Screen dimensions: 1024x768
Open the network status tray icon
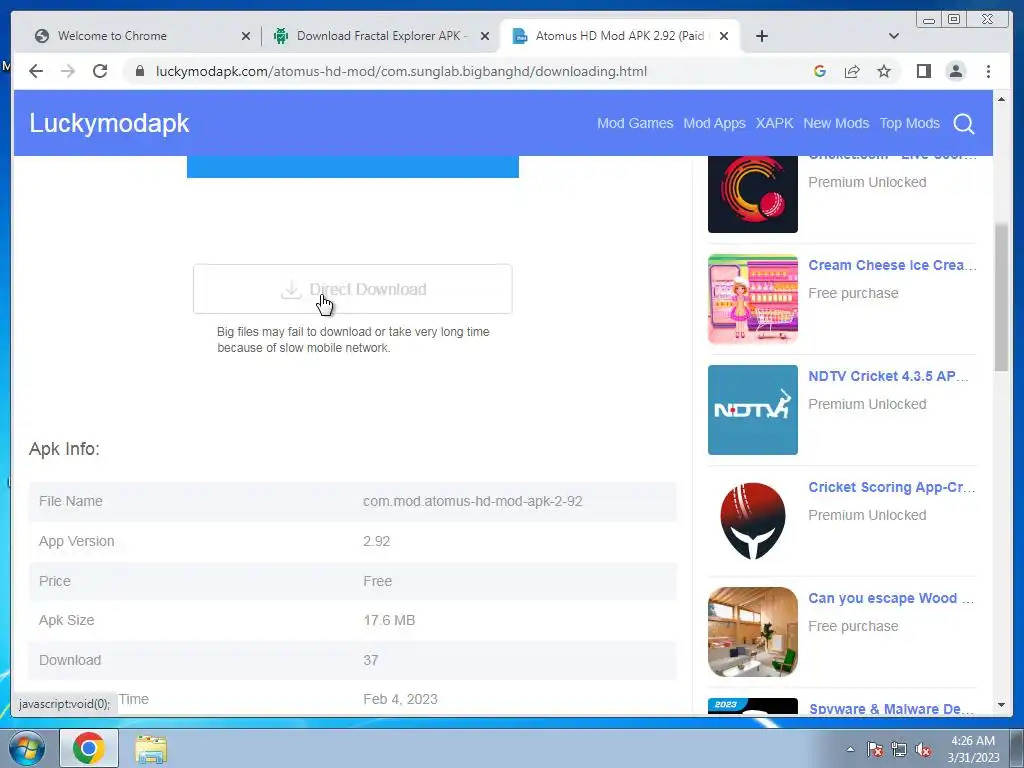tap(899, 749)
